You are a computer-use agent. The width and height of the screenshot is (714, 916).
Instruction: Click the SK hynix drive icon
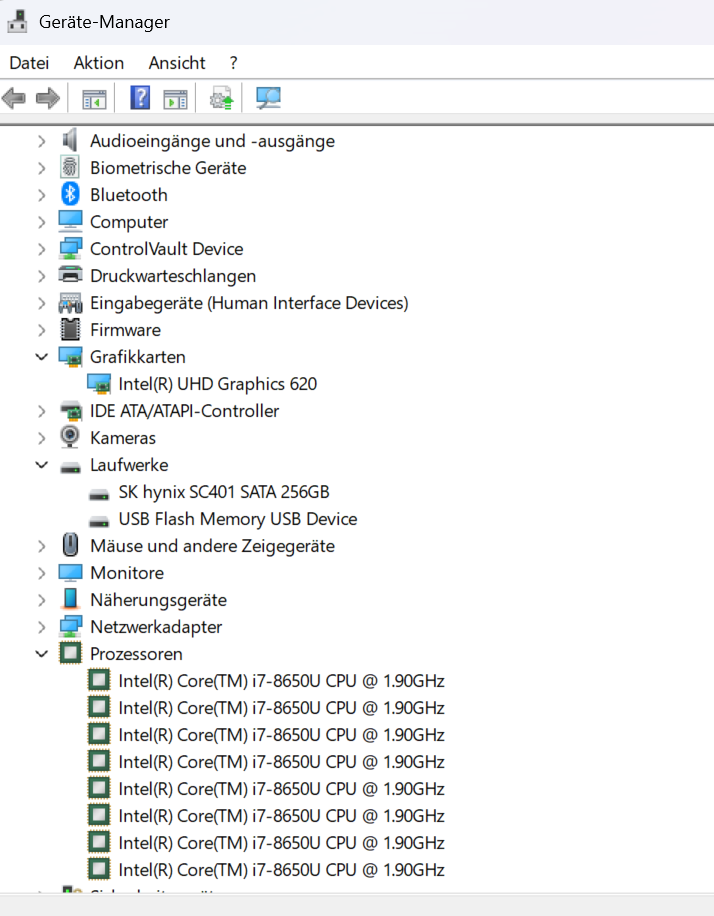click(99, 495)
